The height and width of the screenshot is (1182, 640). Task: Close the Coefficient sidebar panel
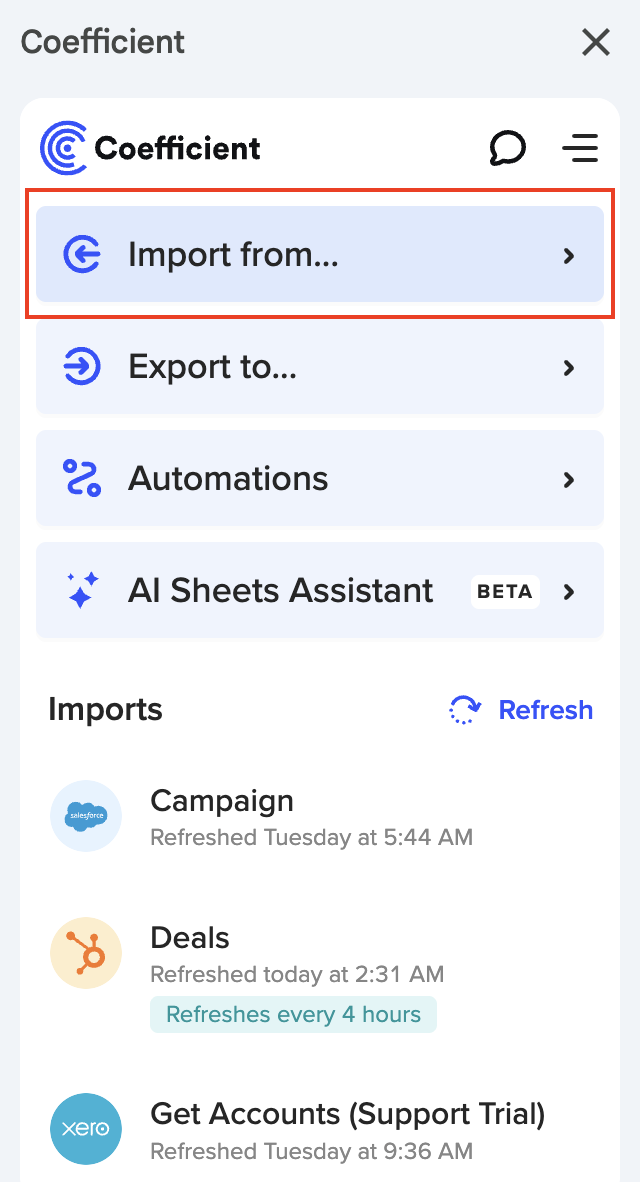tap(596, 42)
